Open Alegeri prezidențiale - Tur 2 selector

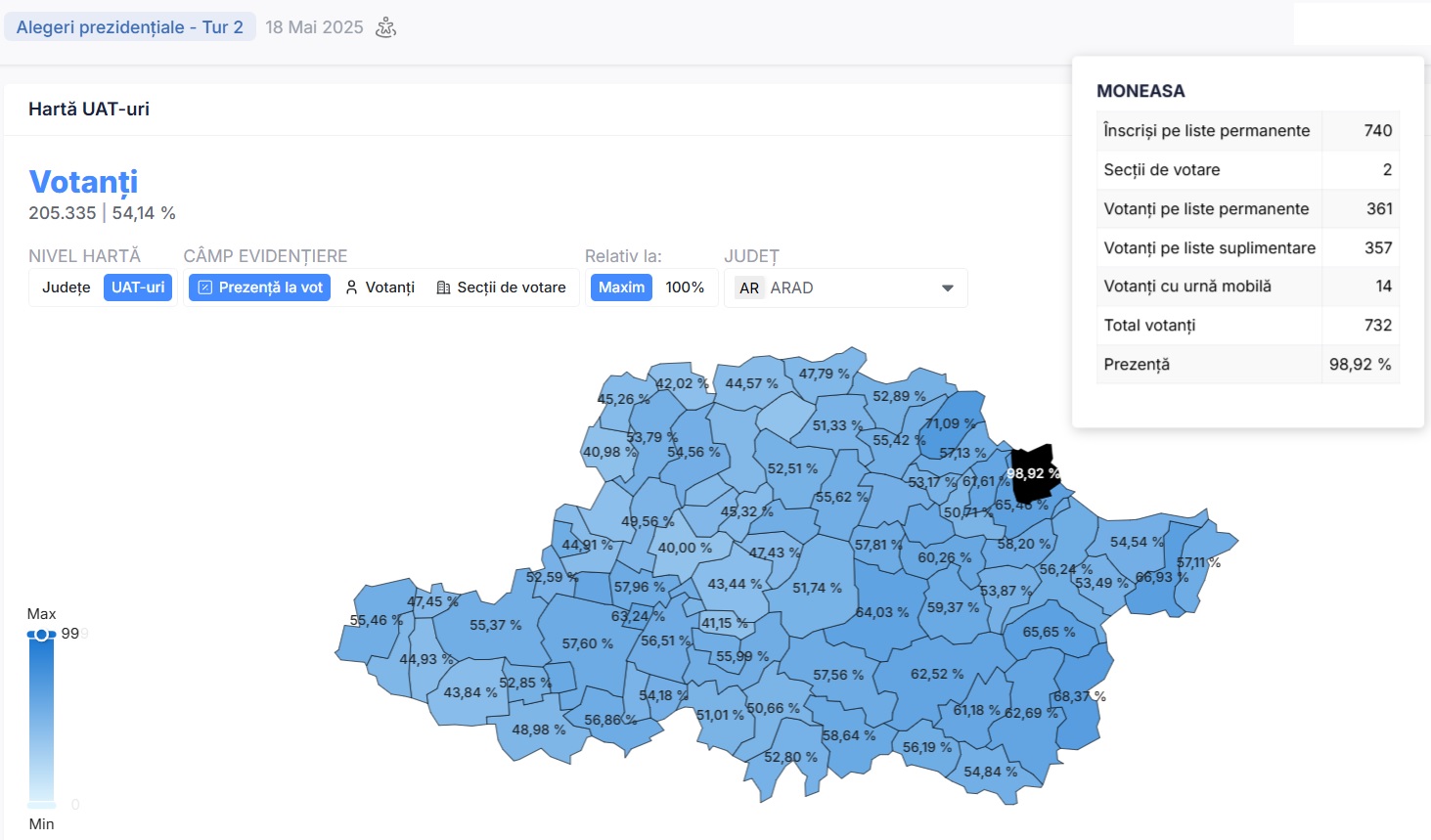pyautogui.click(x=130, y=27)
